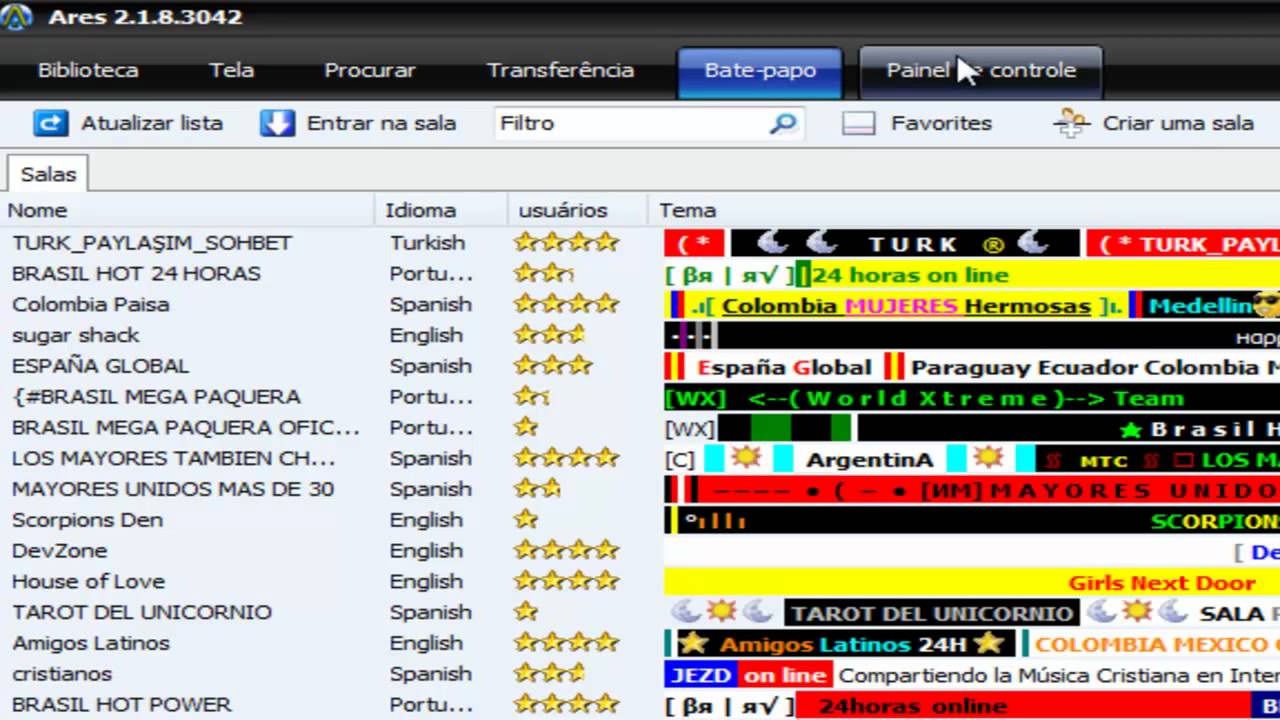Select the MAYORES UNIDOS MAS DE 30 room
Viewport: 1280px width, 720px height.
172,489
